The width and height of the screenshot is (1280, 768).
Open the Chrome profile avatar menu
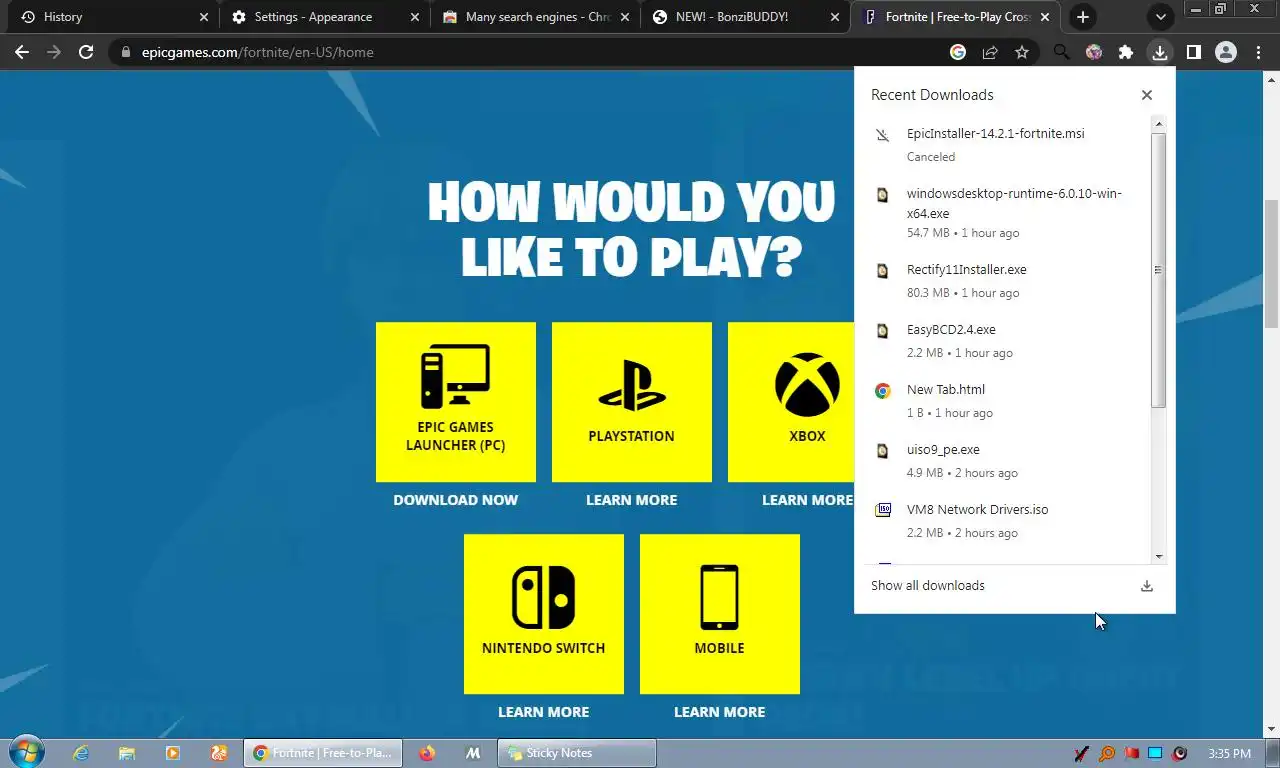(1226, 52)
